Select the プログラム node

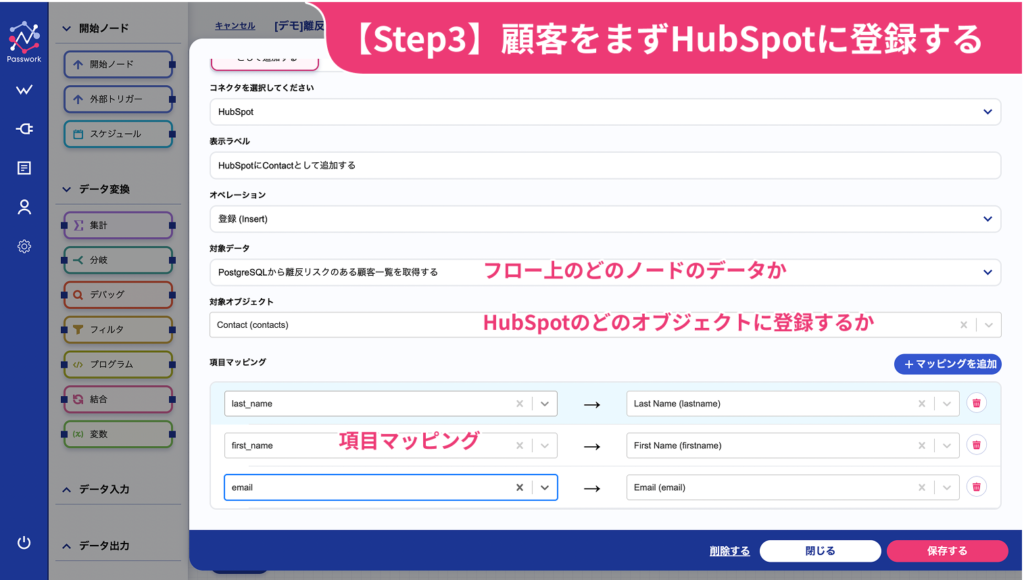click(x=118, y=364)
